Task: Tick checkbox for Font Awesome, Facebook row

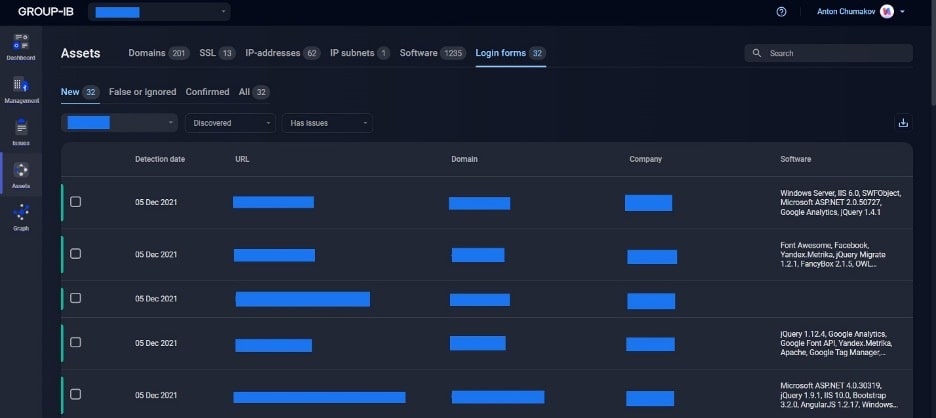Action: pos(75,254)
